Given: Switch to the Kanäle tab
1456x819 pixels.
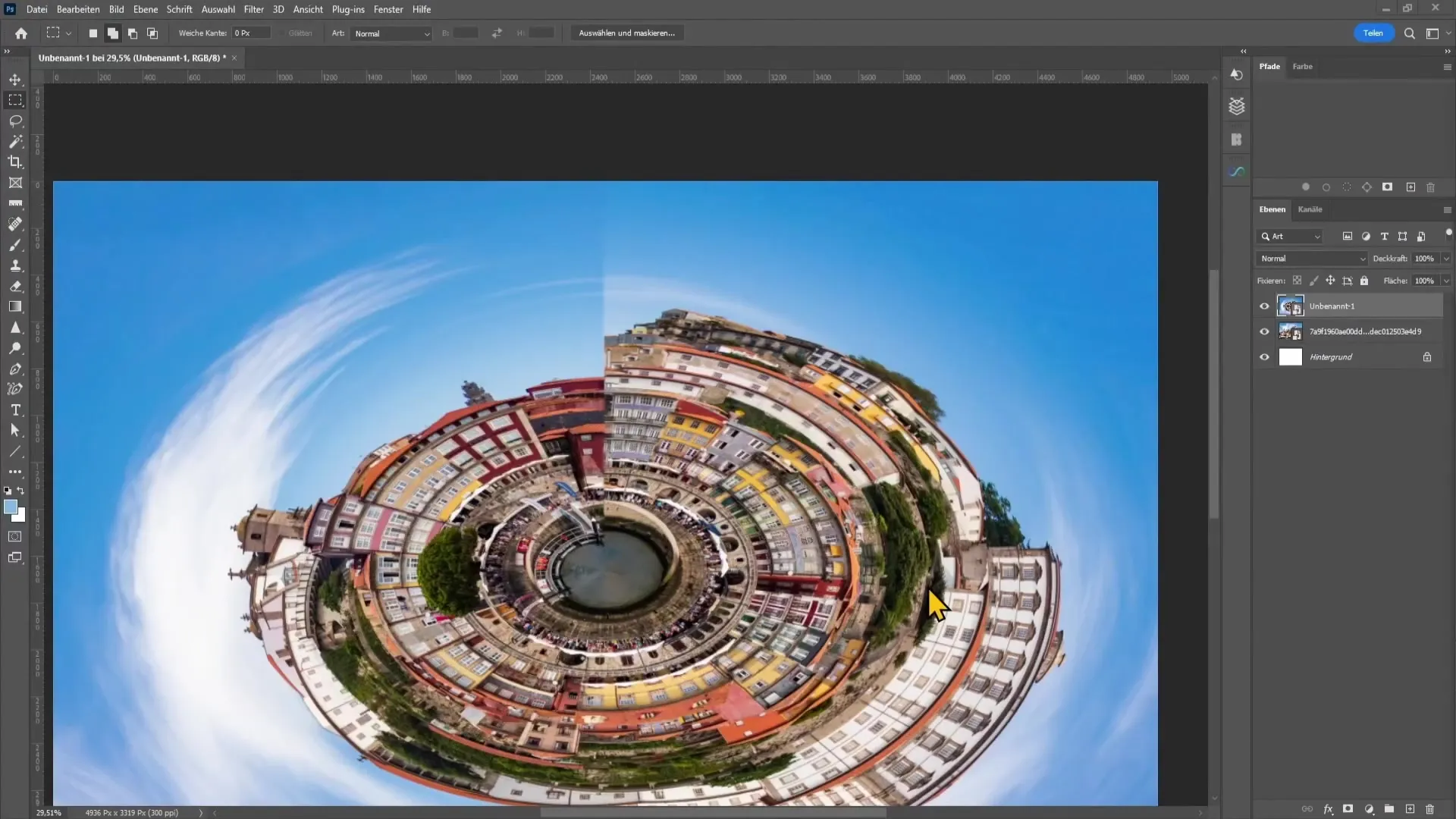Looking at the screenshot, I should point(1310,209).
